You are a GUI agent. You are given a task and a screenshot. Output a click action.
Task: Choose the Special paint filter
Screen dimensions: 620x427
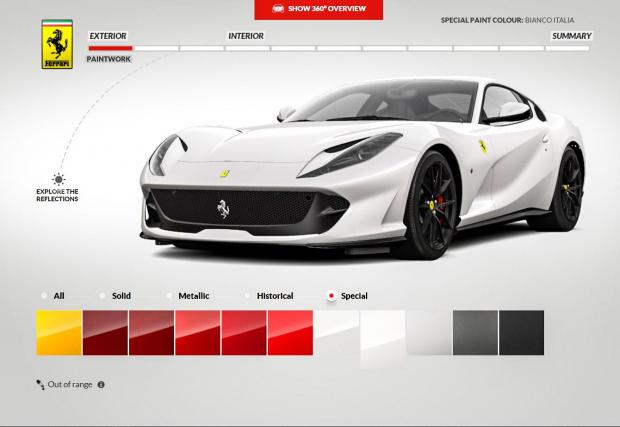coord(331,296)
